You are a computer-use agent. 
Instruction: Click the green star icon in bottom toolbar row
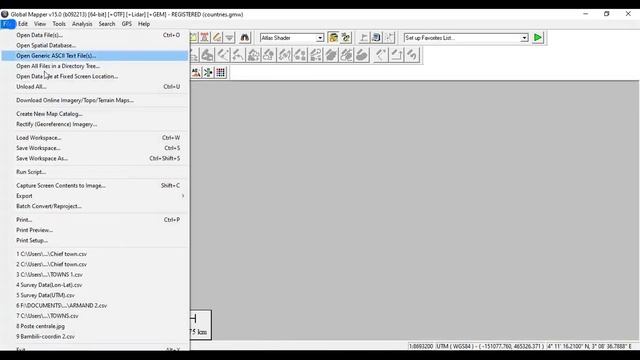pos(208,73)
